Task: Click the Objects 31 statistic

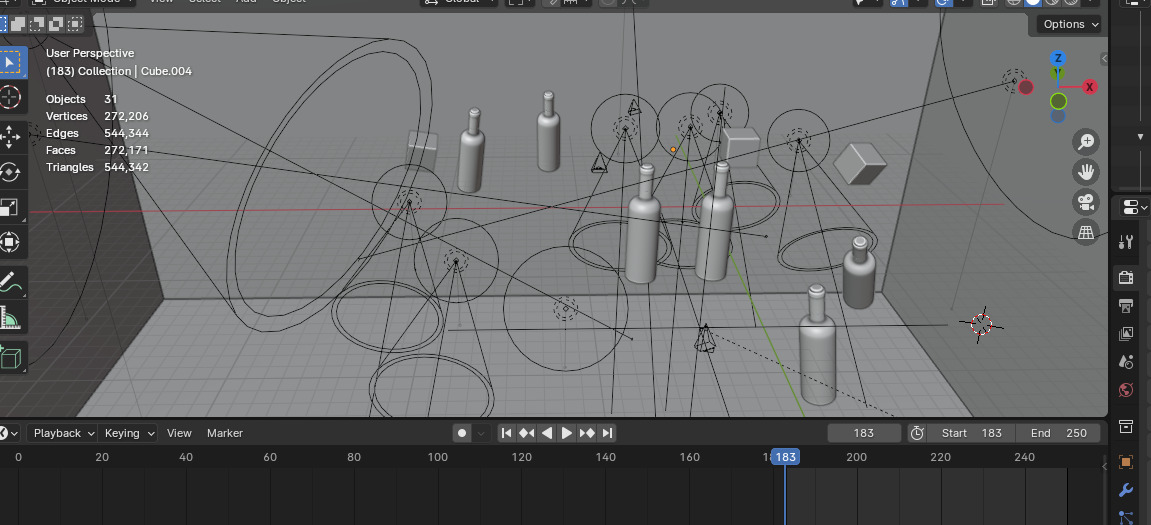Action: tap(81, 99)
